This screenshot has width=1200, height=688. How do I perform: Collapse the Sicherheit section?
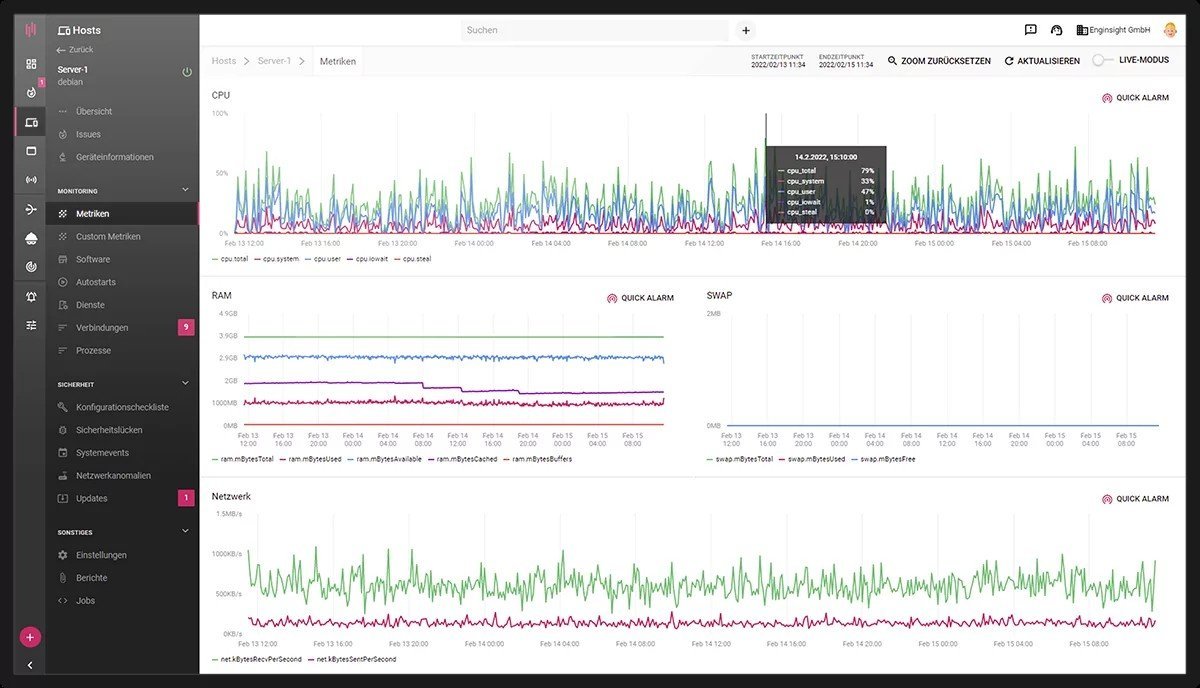185,383
